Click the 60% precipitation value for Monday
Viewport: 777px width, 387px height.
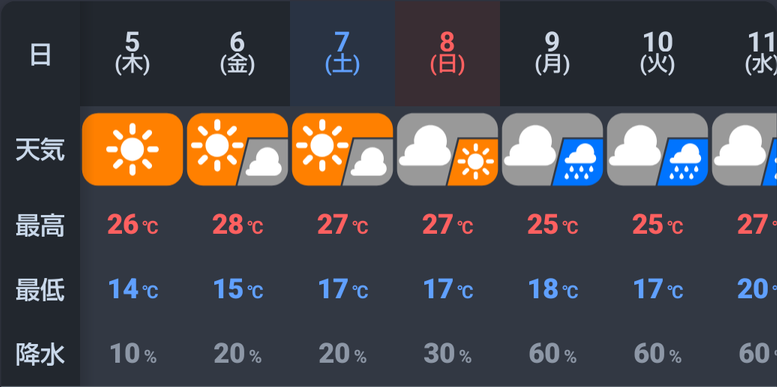click(x=553, y=354)
